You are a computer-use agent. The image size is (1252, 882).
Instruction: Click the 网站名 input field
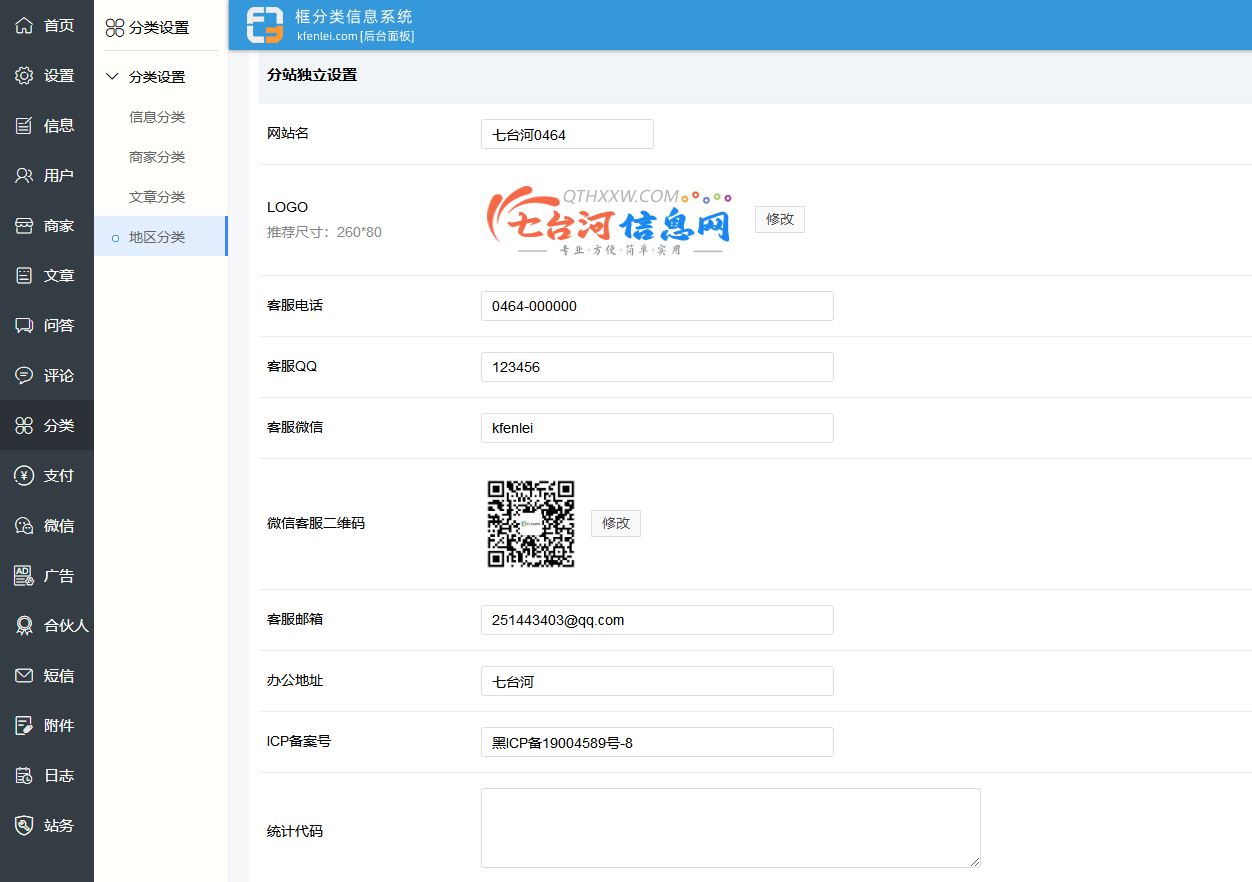pyautogui.click(x=567, y=134)
